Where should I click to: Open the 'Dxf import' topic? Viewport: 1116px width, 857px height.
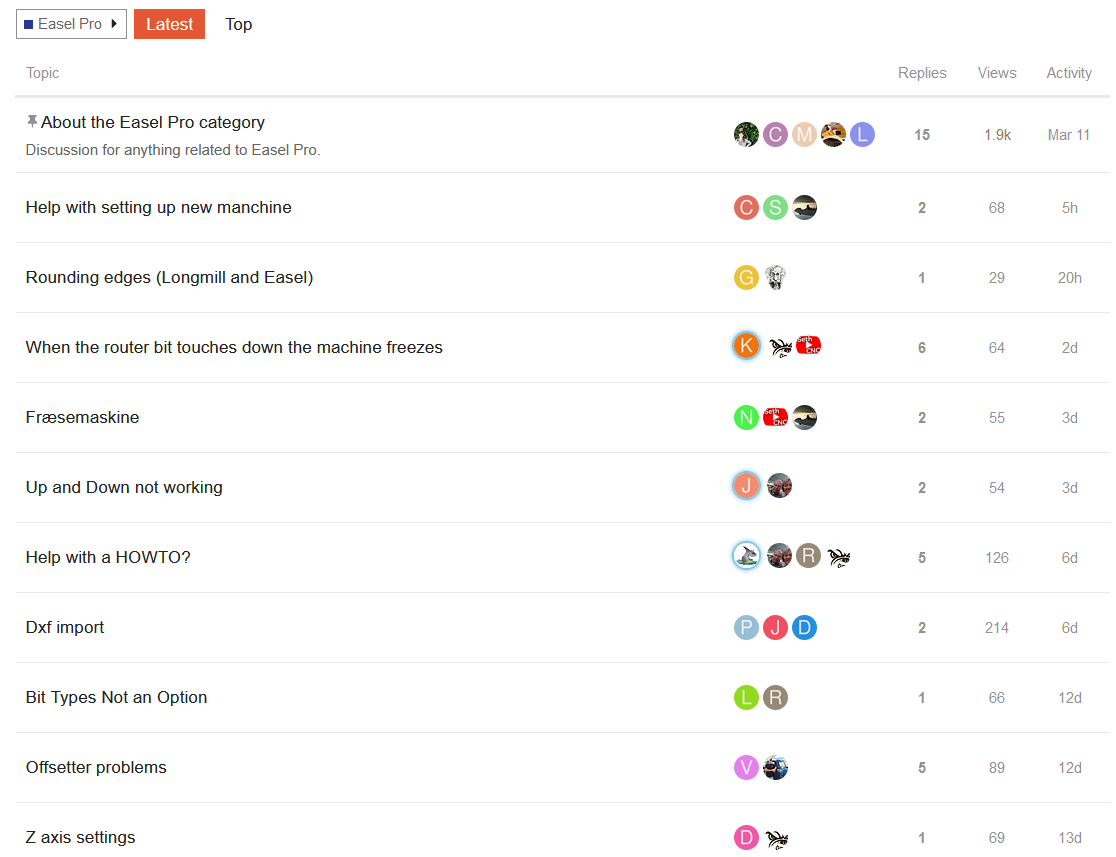click(x=65, y=627)
